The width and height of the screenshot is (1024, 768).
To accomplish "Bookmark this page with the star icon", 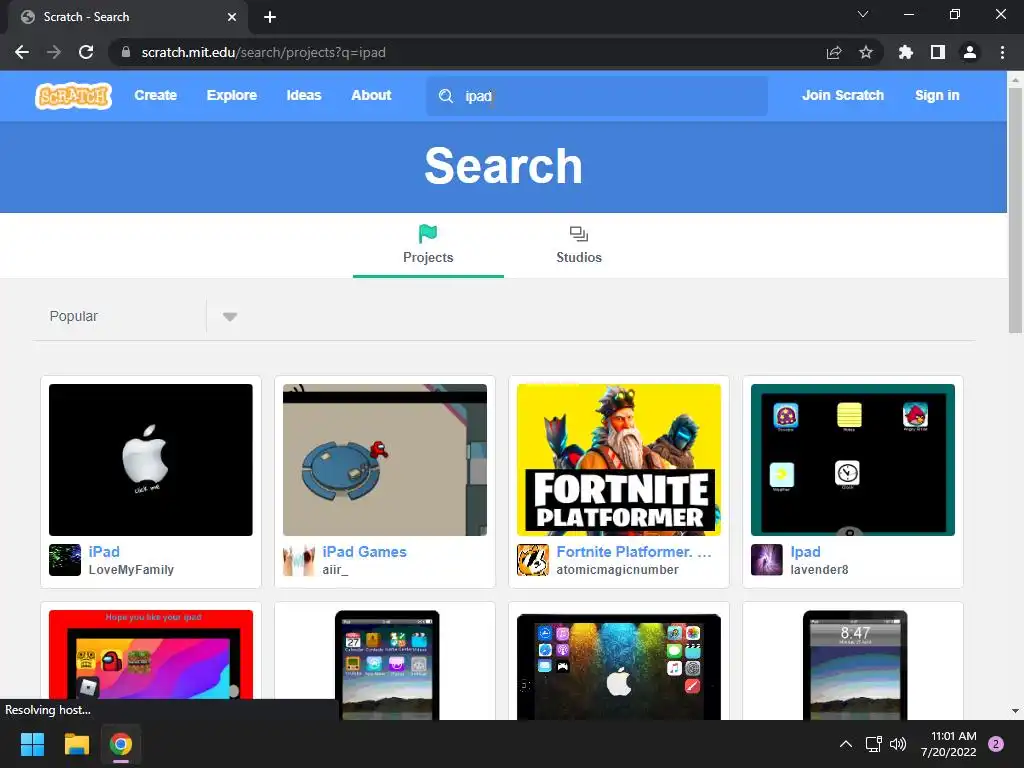I will pos(865,52).
